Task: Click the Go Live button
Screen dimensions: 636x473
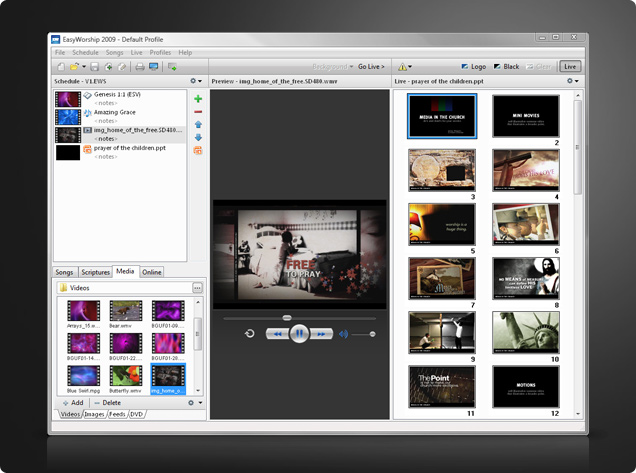Action: [x=371, y=66]
